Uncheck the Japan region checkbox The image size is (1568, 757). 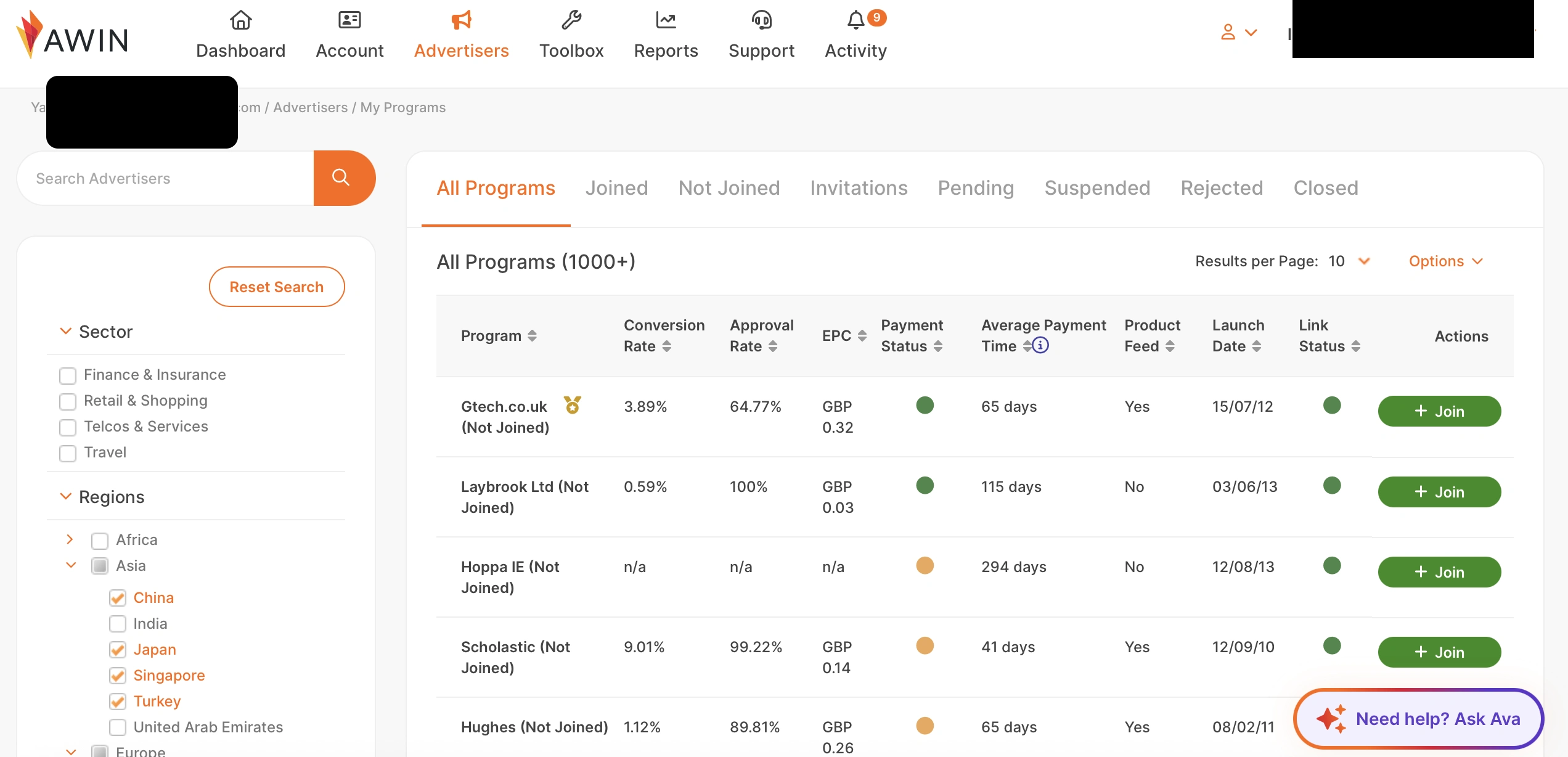(x=118, y=650)
